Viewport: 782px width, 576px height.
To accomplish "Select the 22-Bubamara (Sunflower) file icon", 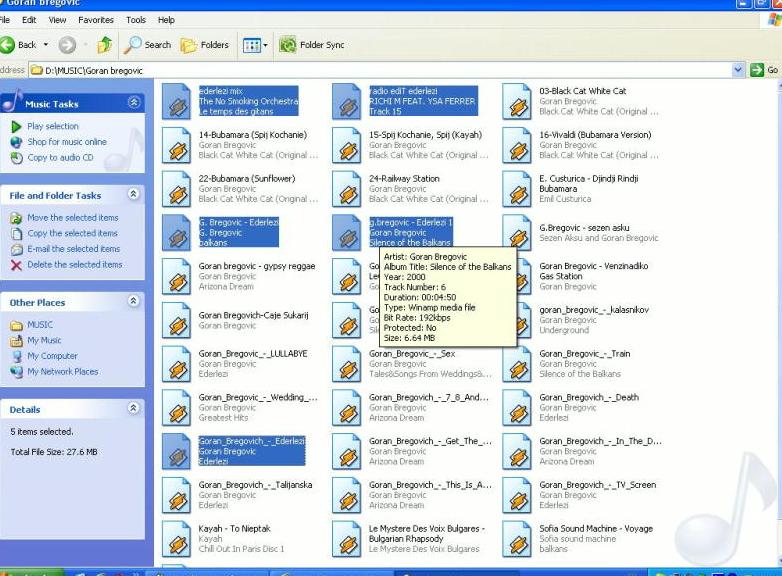I will click(177, 189).
